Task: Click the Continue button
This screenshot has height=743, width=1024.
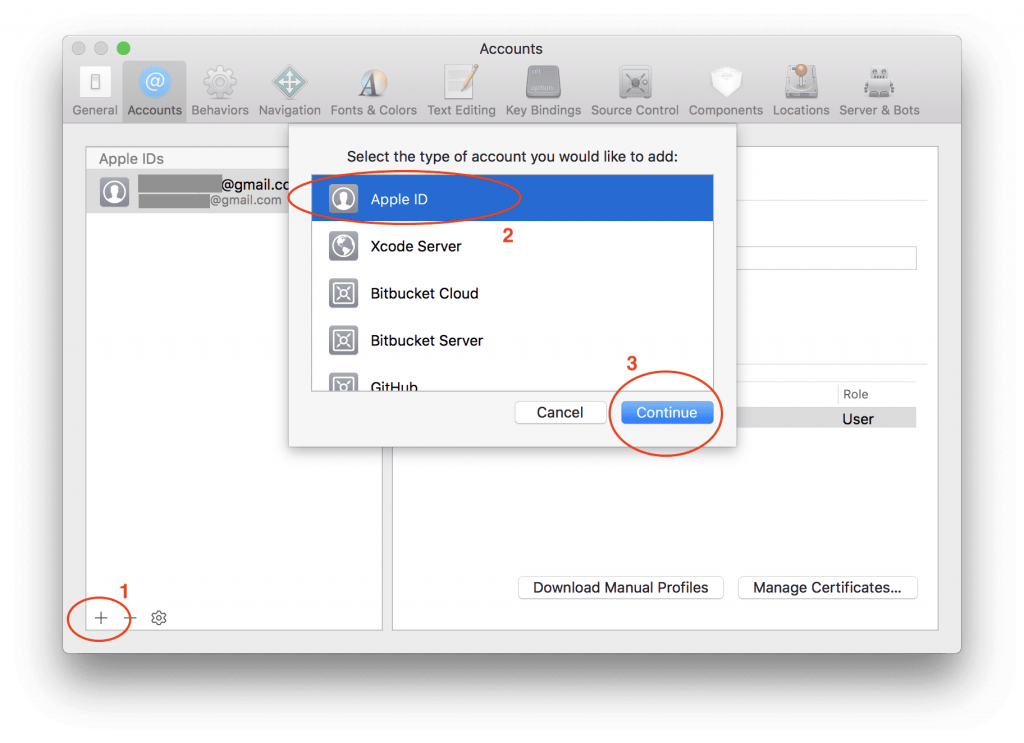Action: click(x=667, y=413)
